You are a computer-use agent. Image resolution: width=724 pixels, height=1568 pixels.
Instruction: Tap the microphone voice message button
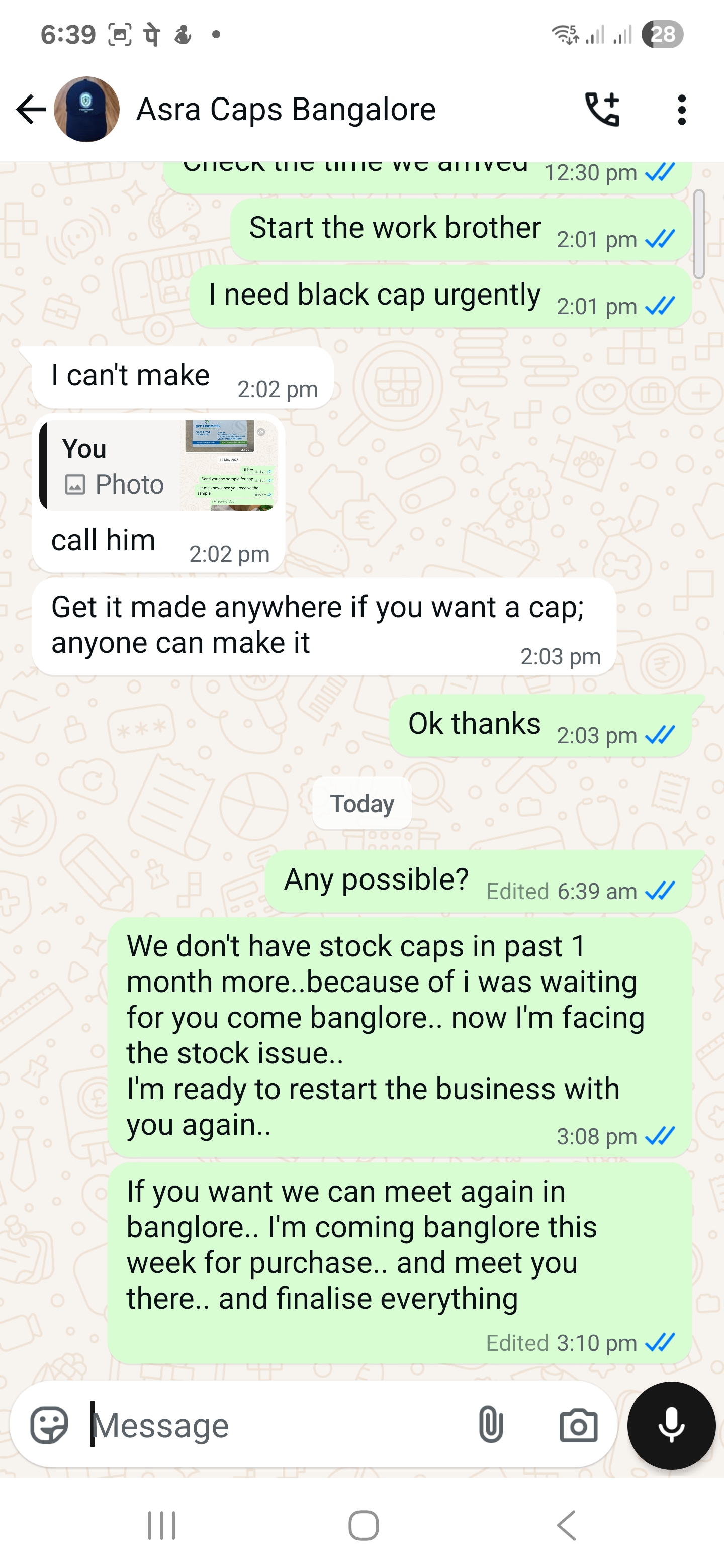point(671,1425)
